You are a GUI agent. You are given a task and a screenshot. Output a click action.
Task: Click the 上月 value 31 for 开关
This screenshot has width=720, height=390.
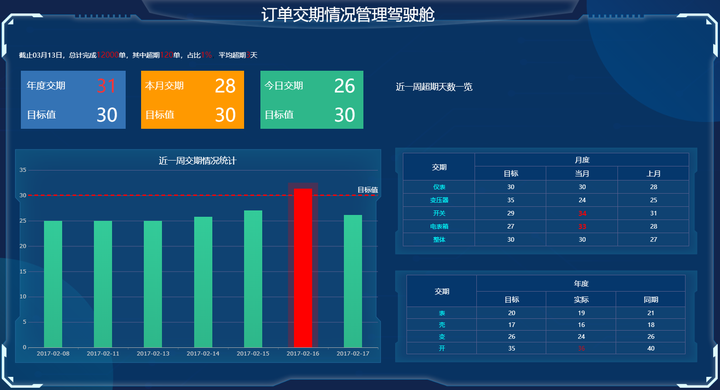point(653,213)
